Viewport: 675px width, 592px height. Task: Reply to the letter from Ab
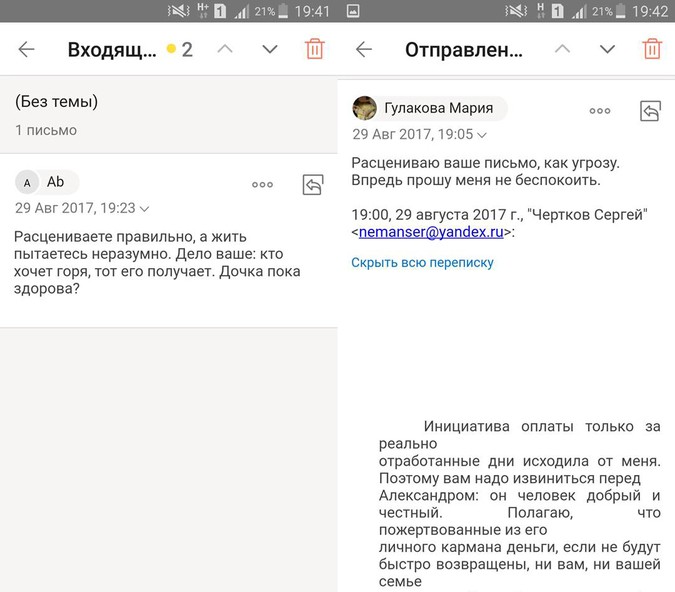(x=313, y=185)
